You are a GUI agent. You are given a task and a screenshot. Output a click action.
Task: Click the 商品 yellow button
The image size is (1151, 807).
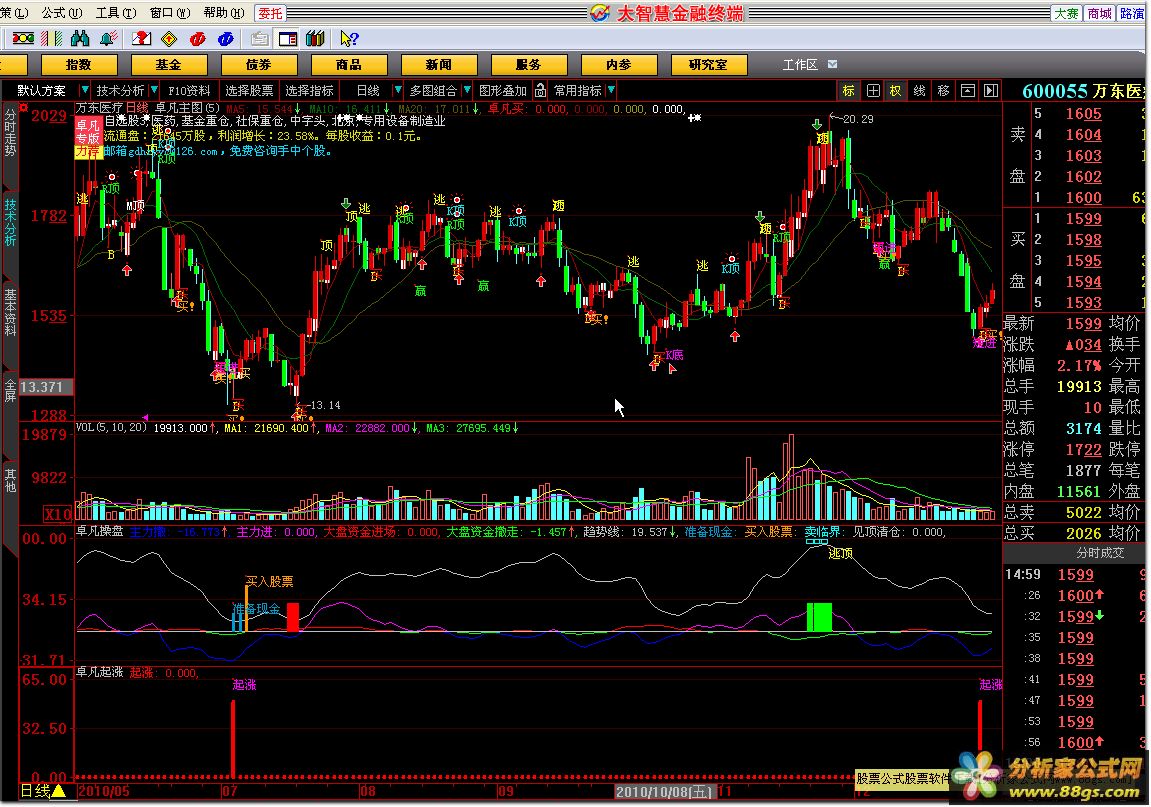coord(349,65)
